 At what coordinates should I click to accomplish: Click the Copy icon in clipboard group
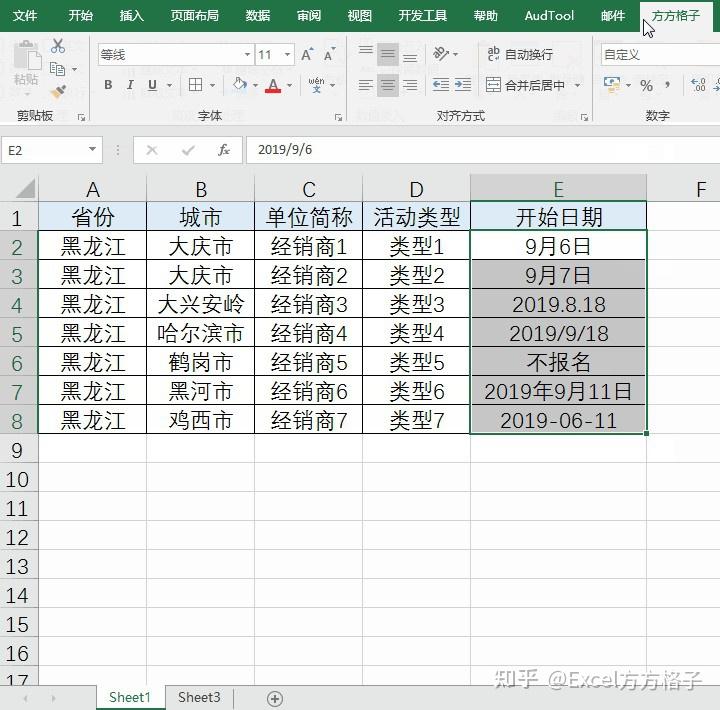[x=57, y=69]
